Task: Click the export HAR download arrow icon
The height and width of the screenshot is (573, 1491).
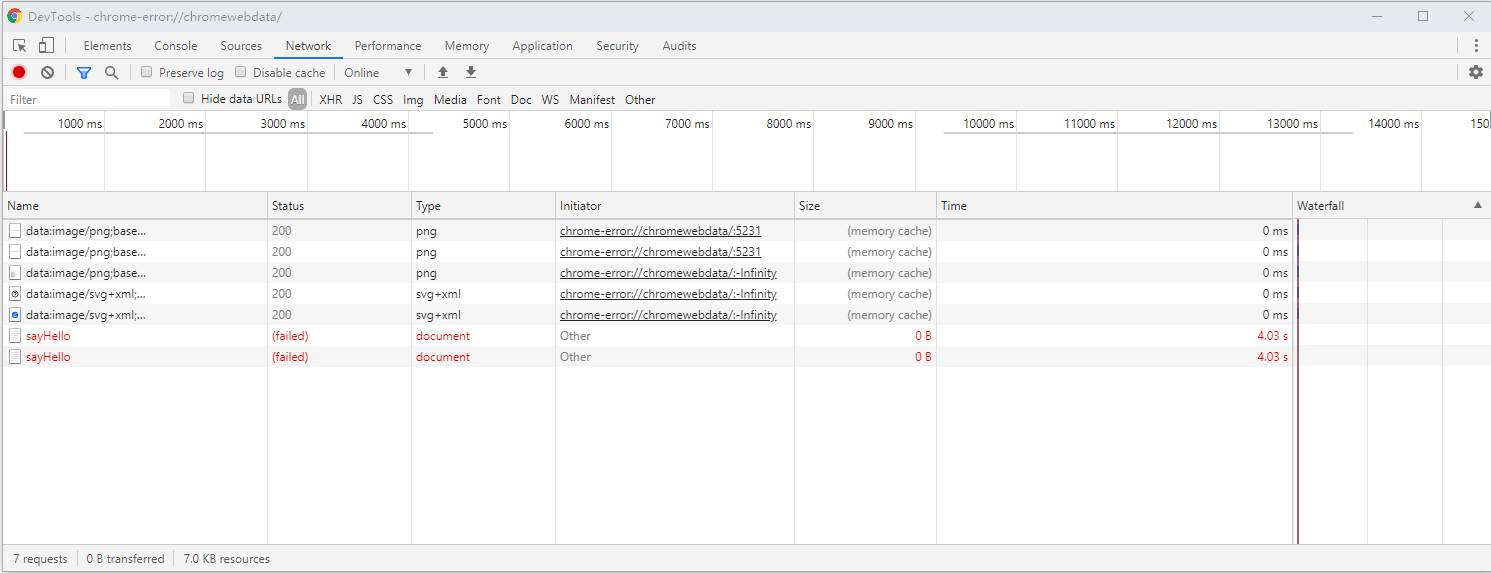Action: [471, 72]
